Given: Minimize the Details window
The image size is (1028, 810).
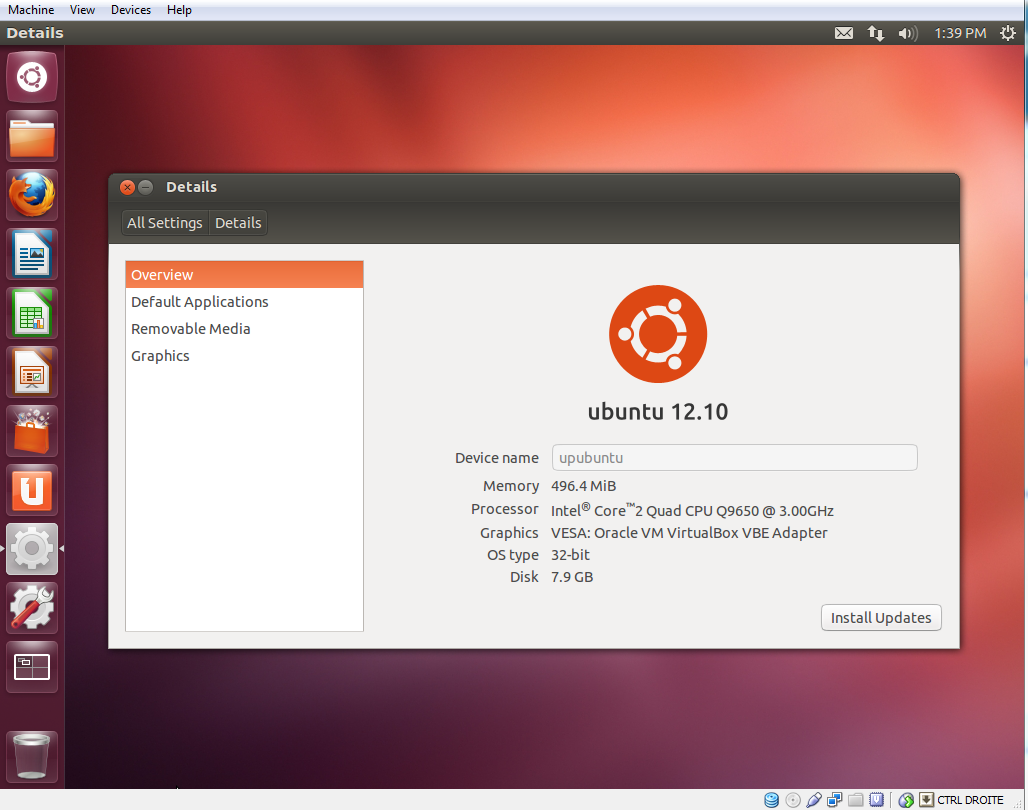Looking at the screenshot, I should click(x=146, y=188).
